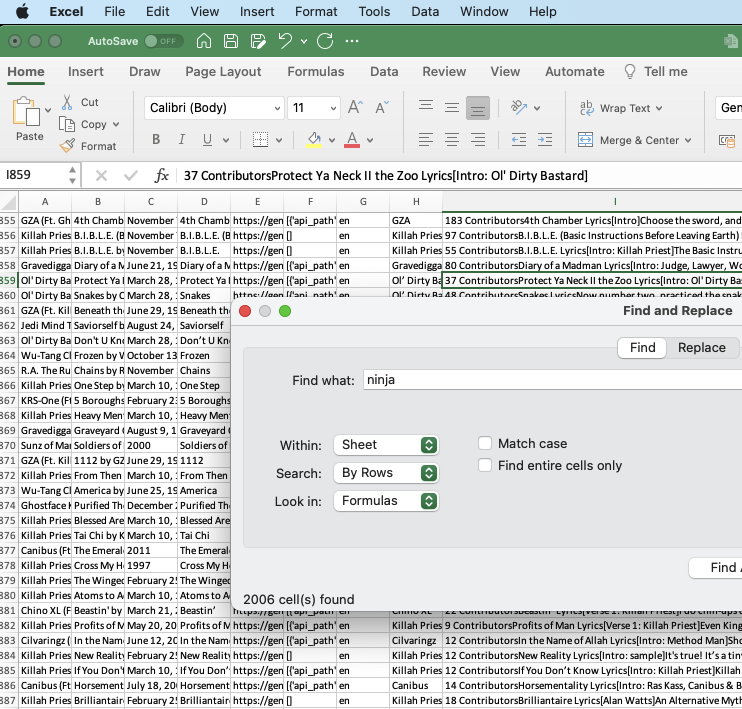Switch to the Replace tab
The width and height of the screenshot is (742, 709).
click(x=701, y=348)
